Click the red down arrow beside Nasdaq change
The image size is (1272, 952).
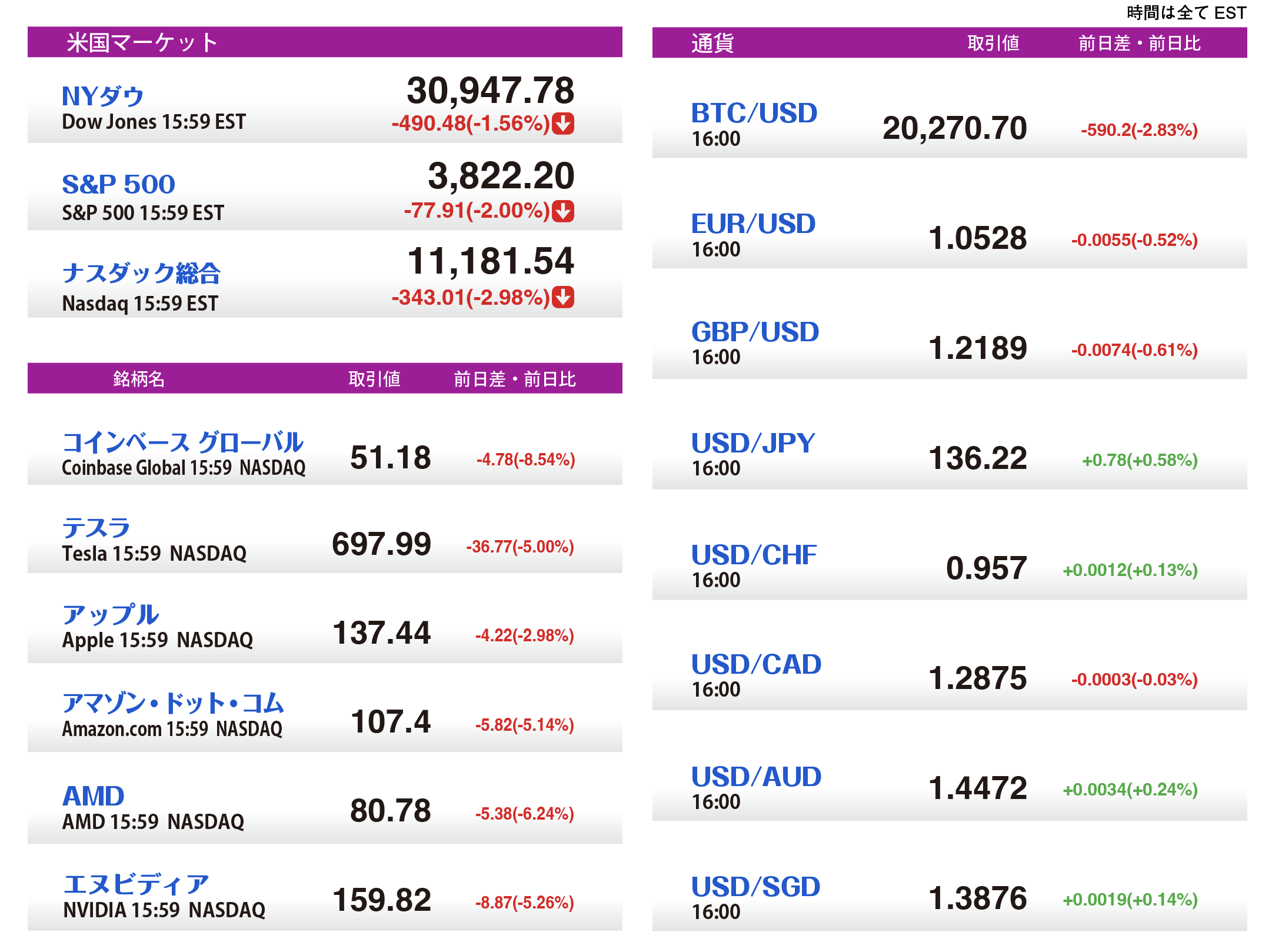click(563, 297)
